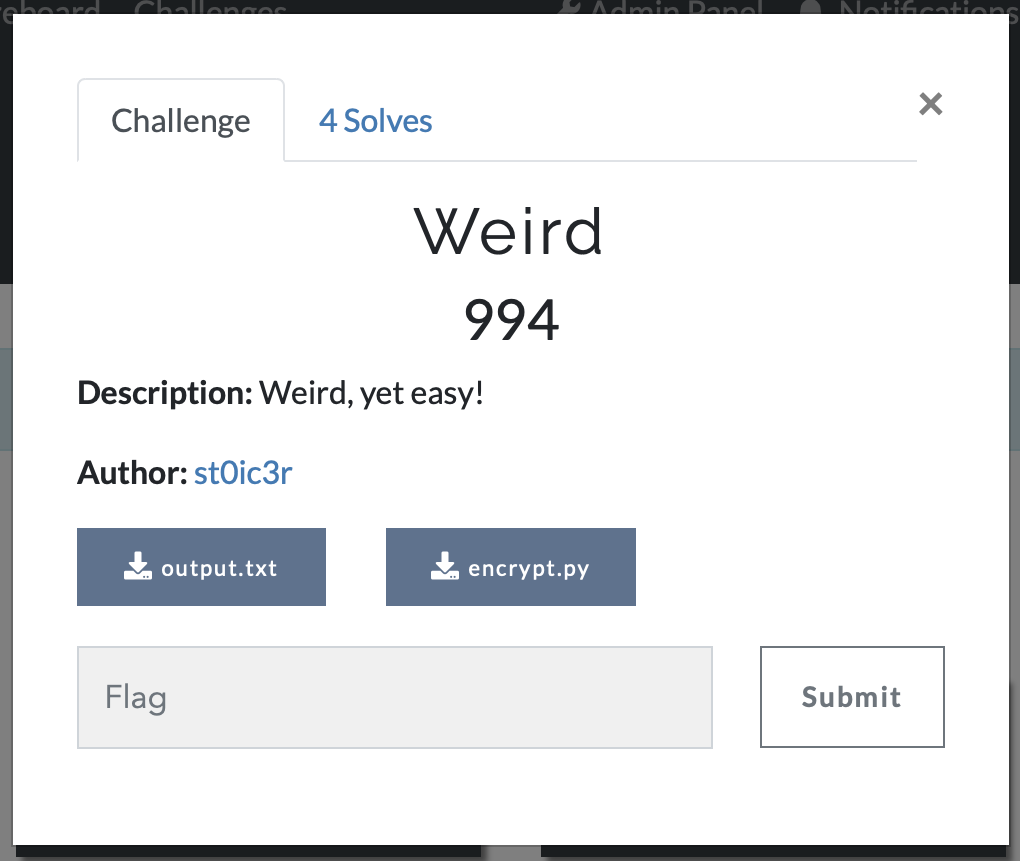Click the download icon on output.txt
Image resolution: width=1020 pixels, height=861 pixels.
click(x=138, y=566)
